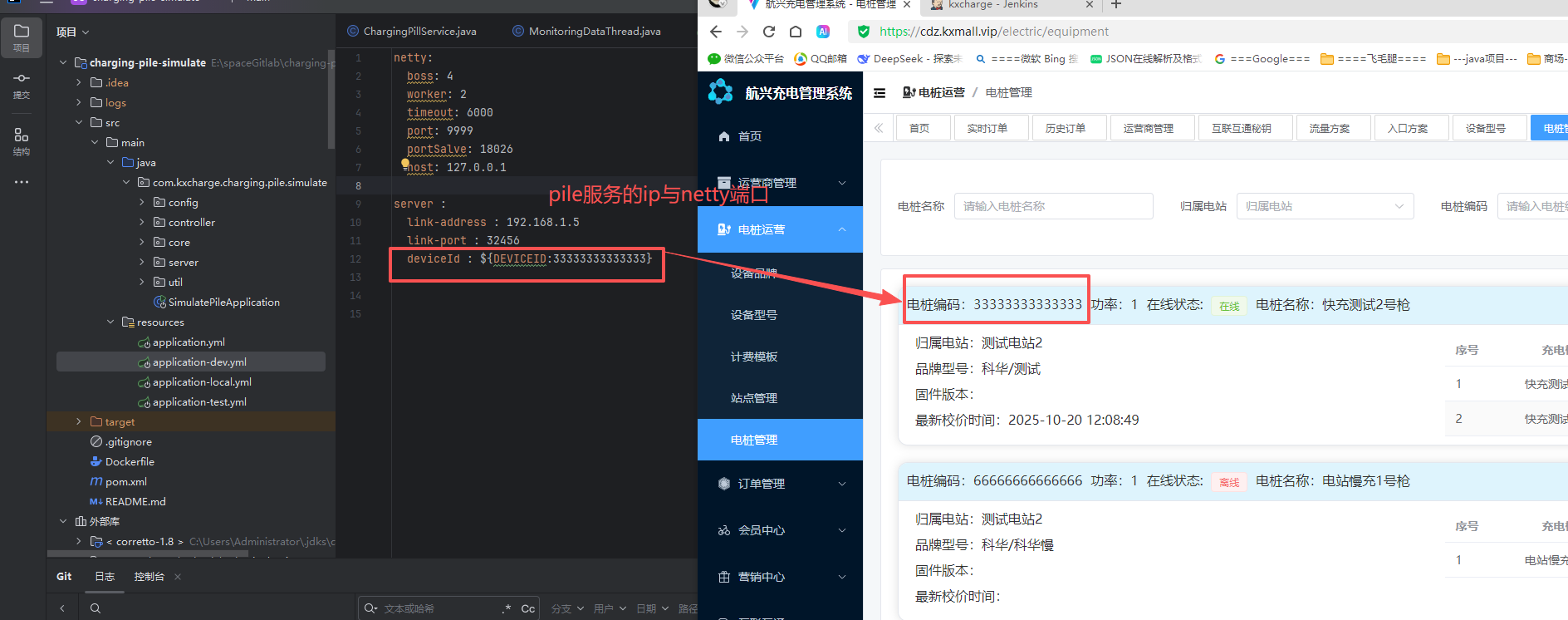1568x620 pixels.
Task: Toggle match case Cc in Git search
Action: click(x=527, y=608)
